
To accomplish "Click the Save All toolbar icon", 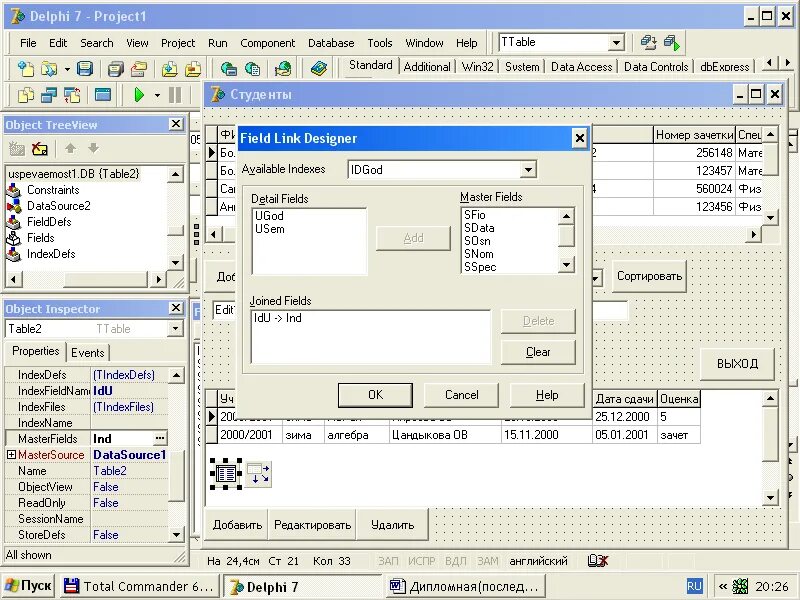I will (x=116, y=68).
